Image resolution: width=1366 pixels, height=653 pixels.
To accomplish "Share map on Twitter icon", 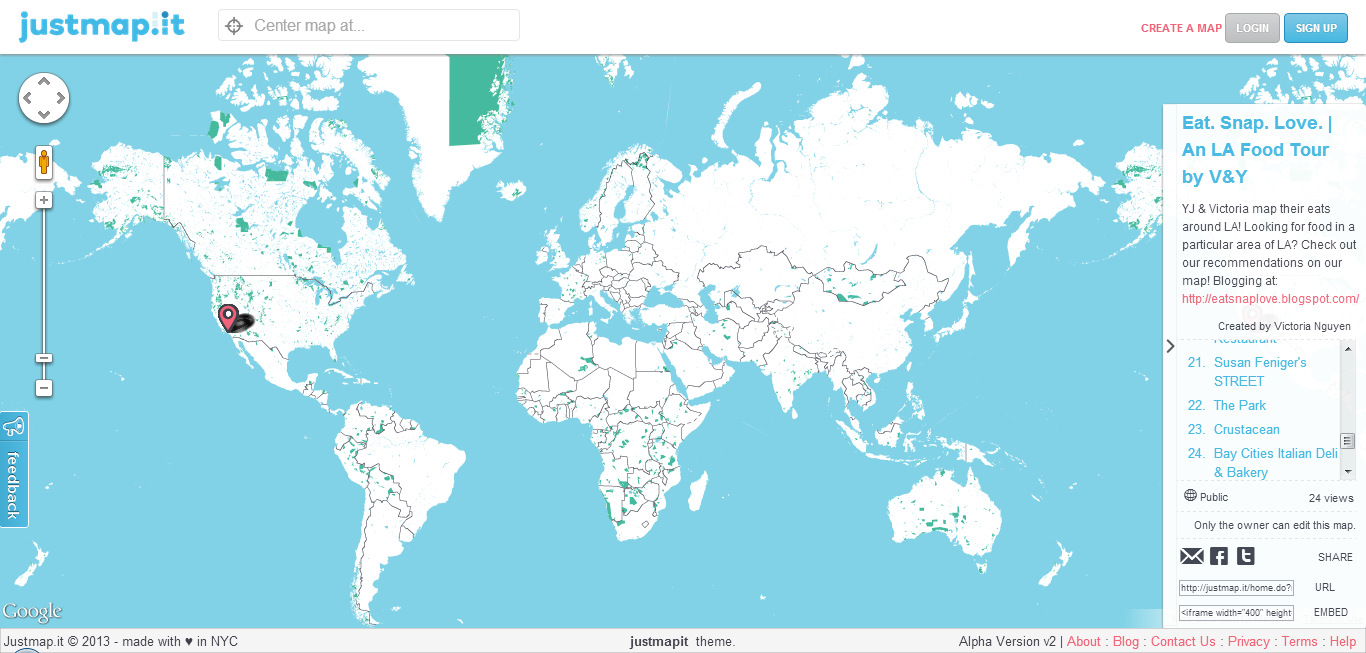I will tap(1245, 557).
